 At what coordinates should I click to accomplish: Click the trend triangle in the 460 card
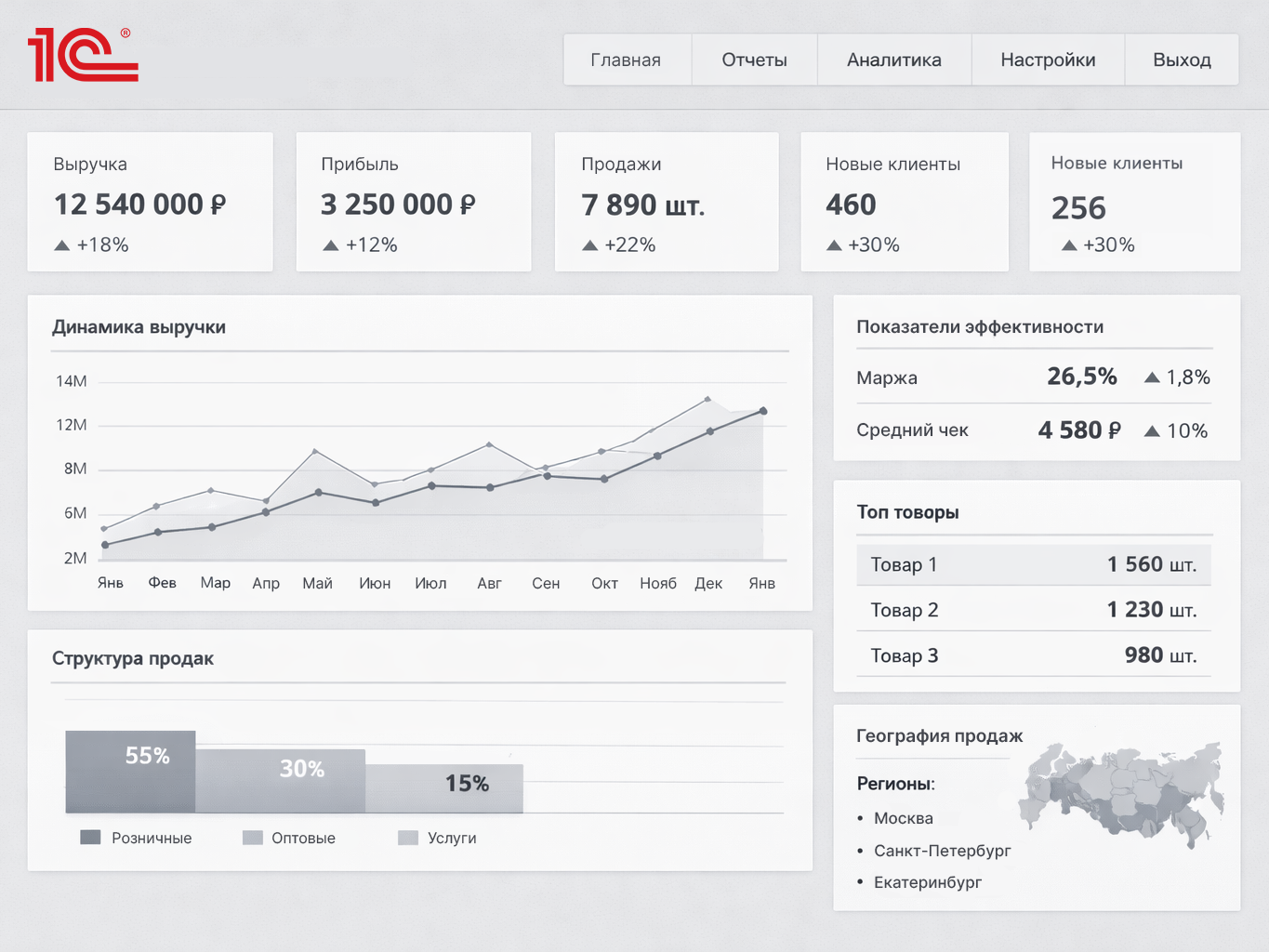(x=834, y=245)
